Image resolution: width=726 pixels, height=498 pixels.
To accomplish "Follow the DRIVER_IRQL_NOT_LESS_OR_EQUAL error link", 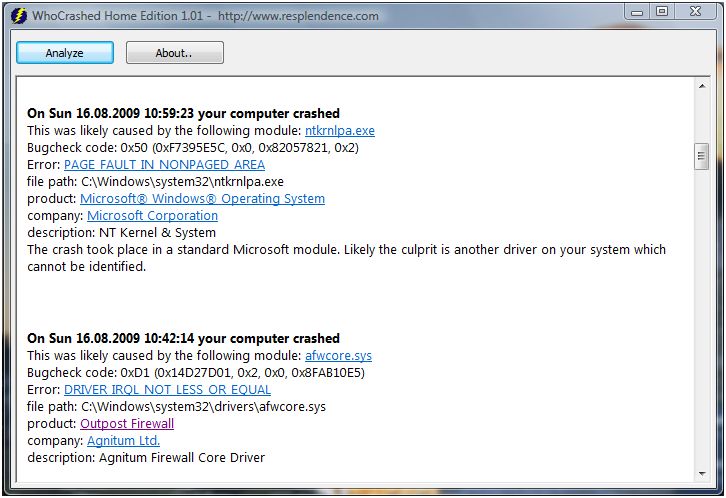I will [167, 390].
